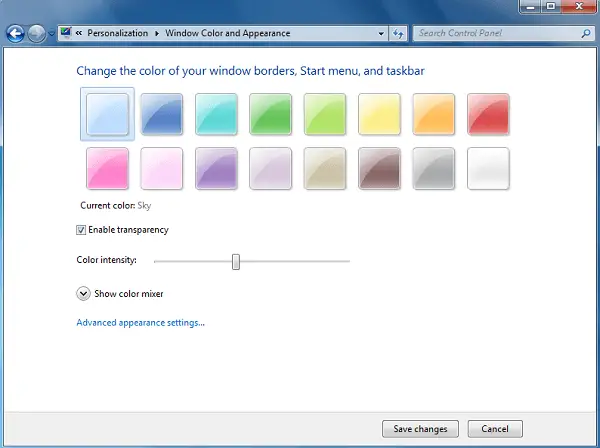
Task: Maximize the window
Action: click(x=551, y=7)
